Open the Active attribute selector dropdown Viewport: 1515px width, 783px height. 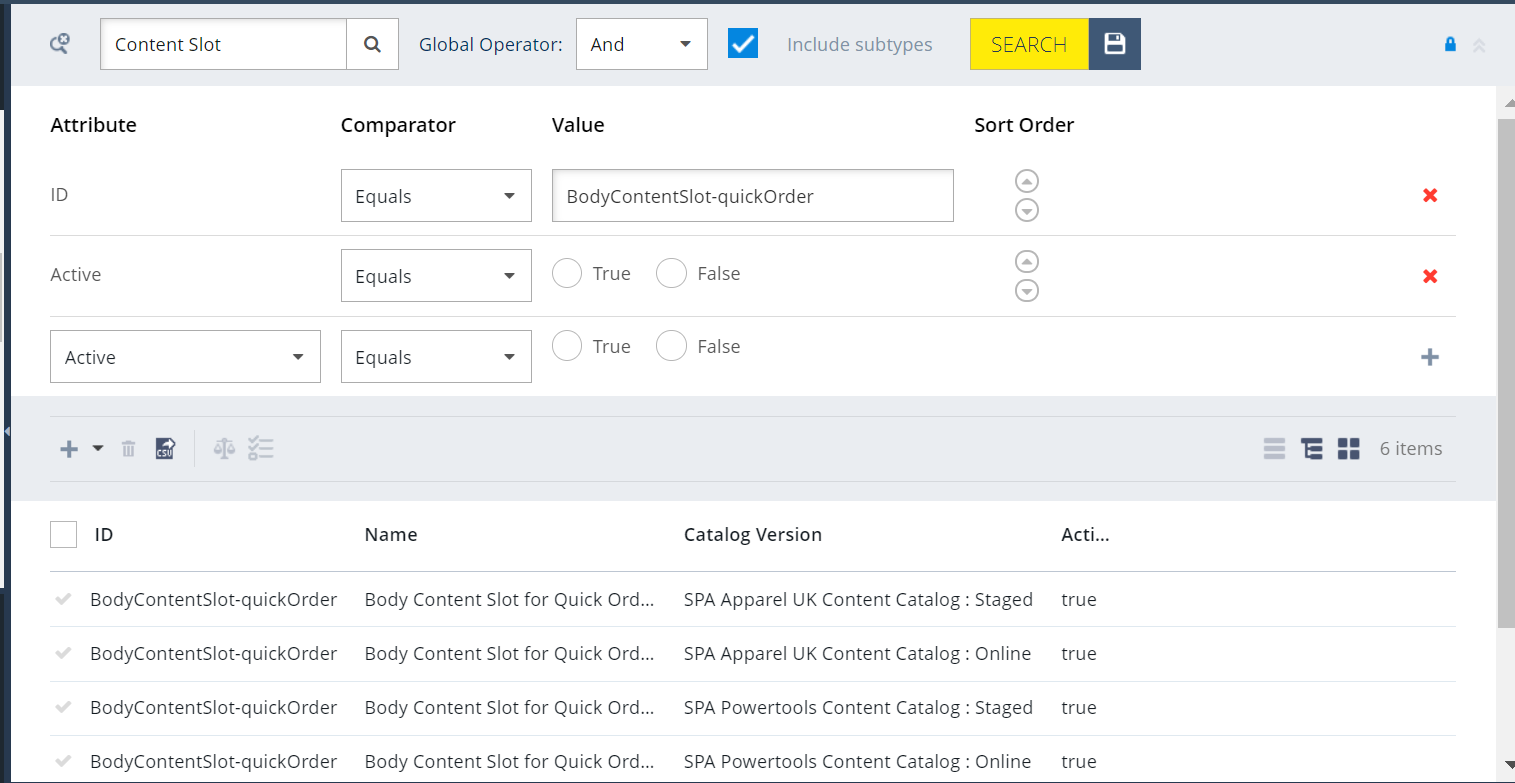[185, 357]
